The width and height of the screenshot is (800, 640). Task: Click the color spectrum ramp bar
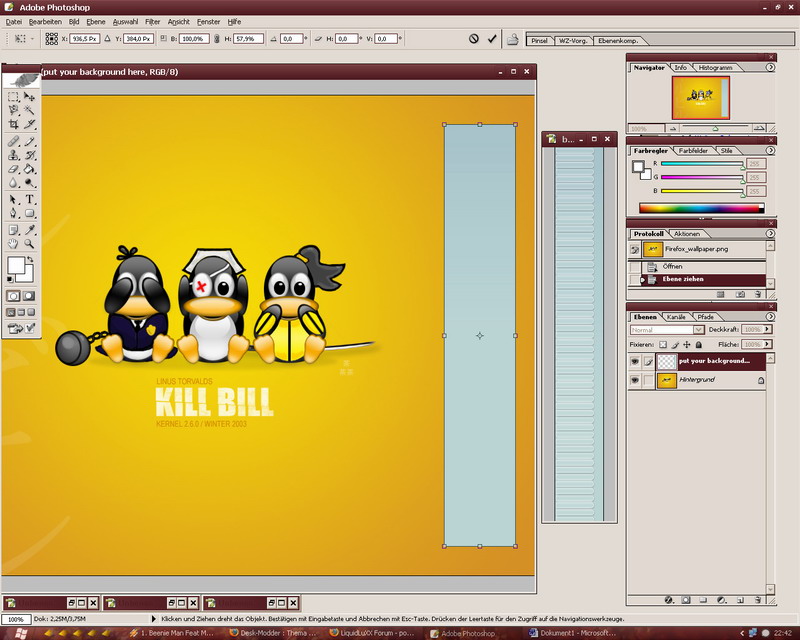coord(701,208)
